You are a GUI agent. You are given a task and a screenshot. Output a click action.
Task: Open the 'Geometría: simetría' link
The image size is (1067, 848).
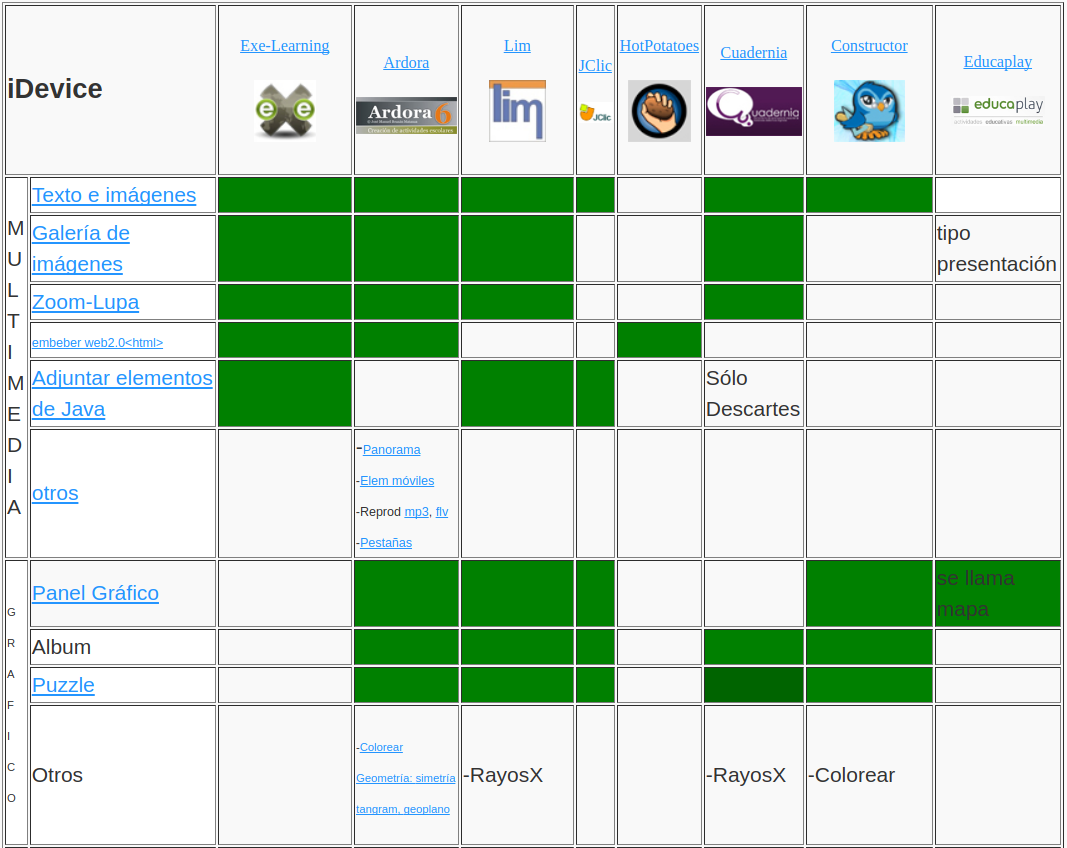click(x=406, y=778)
